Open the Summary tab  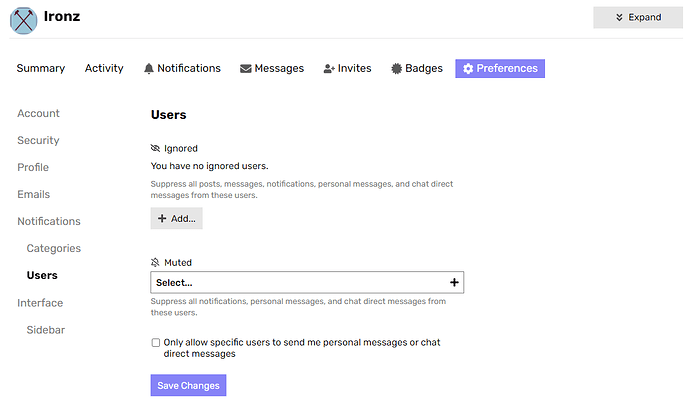pos(41,69)
